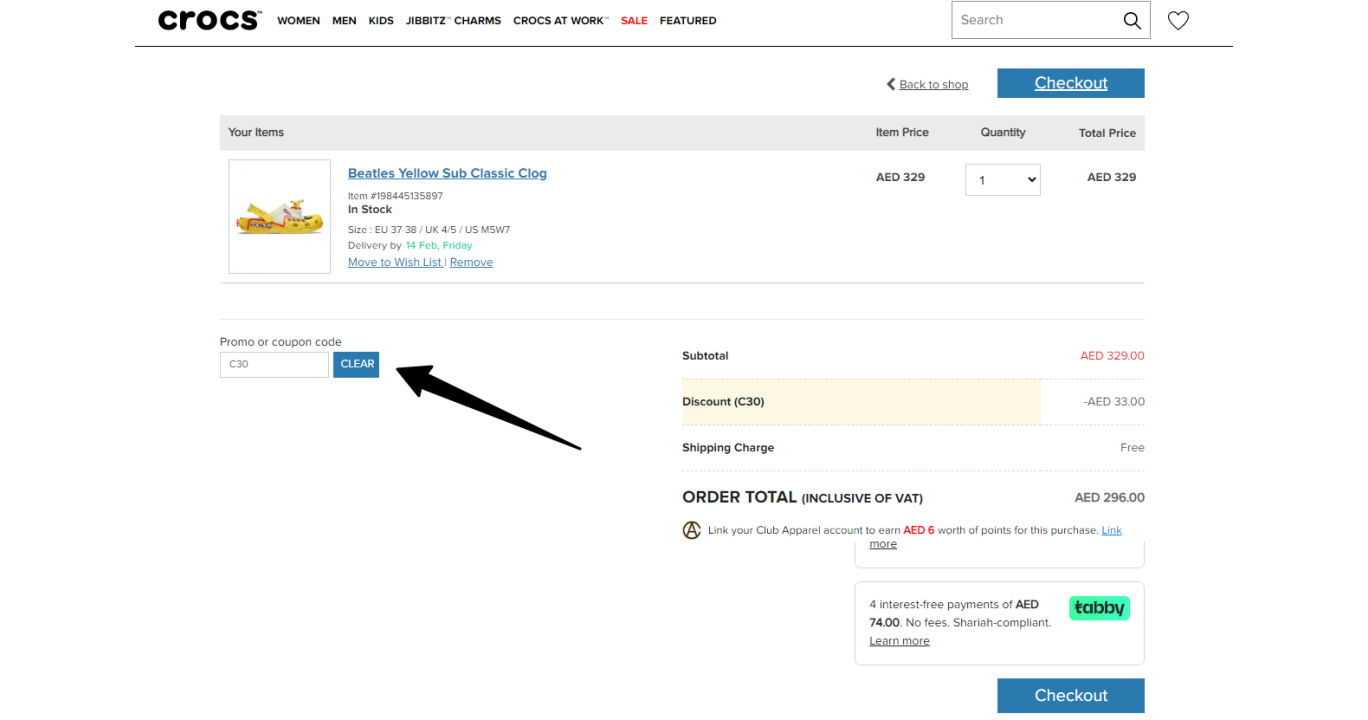Click the Back to shop link

[933, 85]
